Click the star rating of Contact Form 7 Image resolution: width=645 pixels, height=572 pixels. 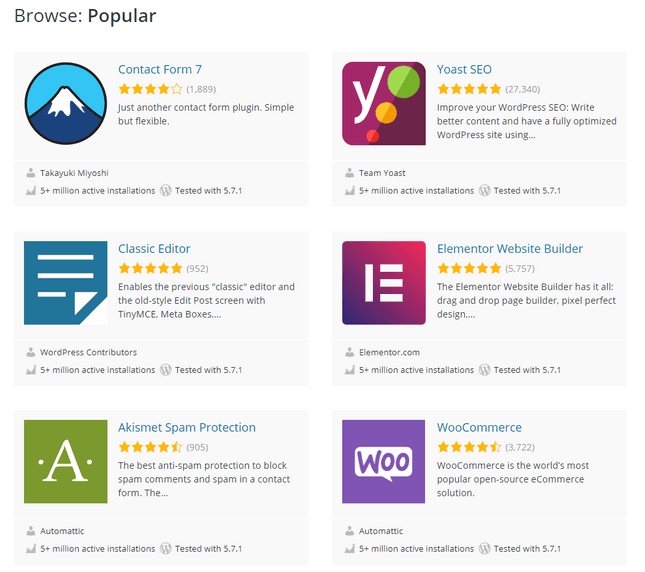point(150,89)
